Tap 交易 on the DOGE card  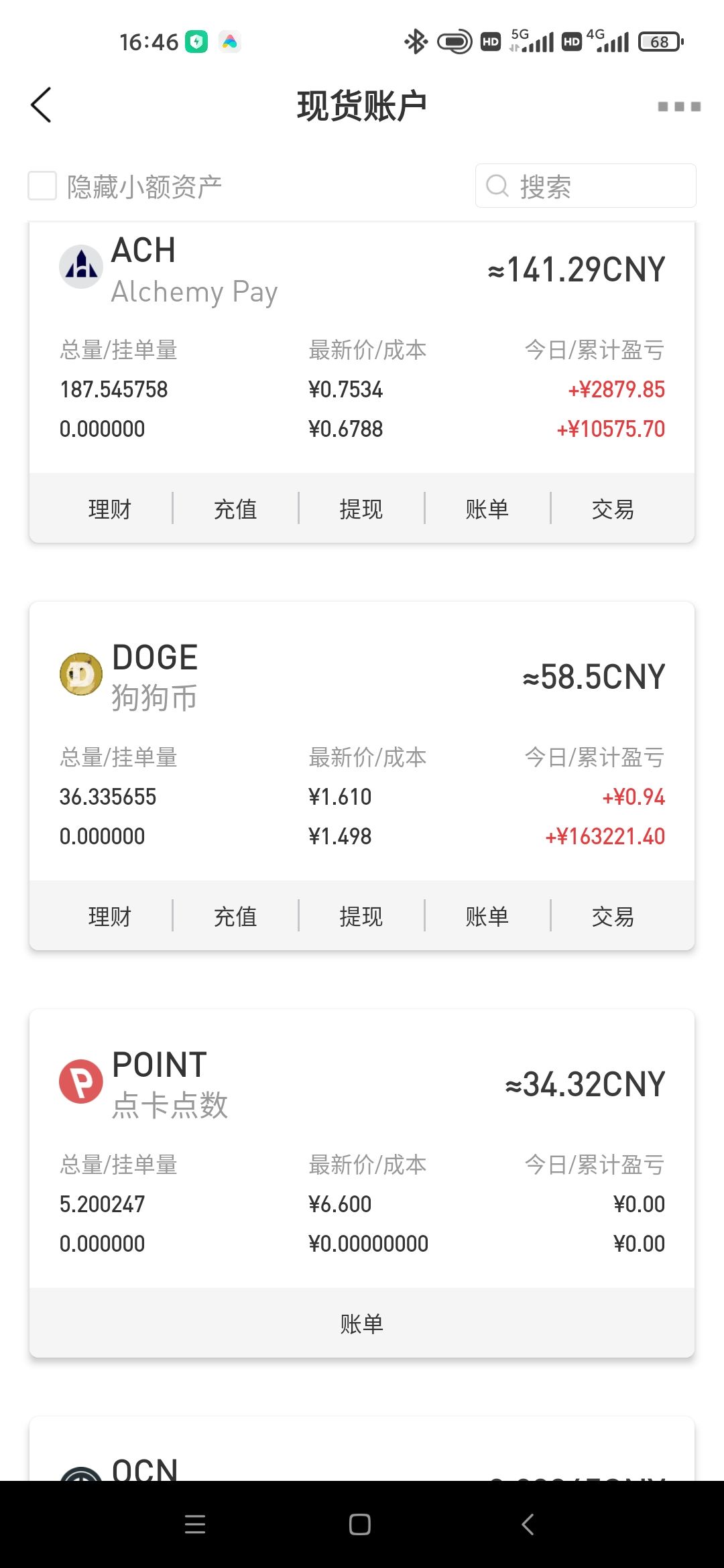[613, 916]
